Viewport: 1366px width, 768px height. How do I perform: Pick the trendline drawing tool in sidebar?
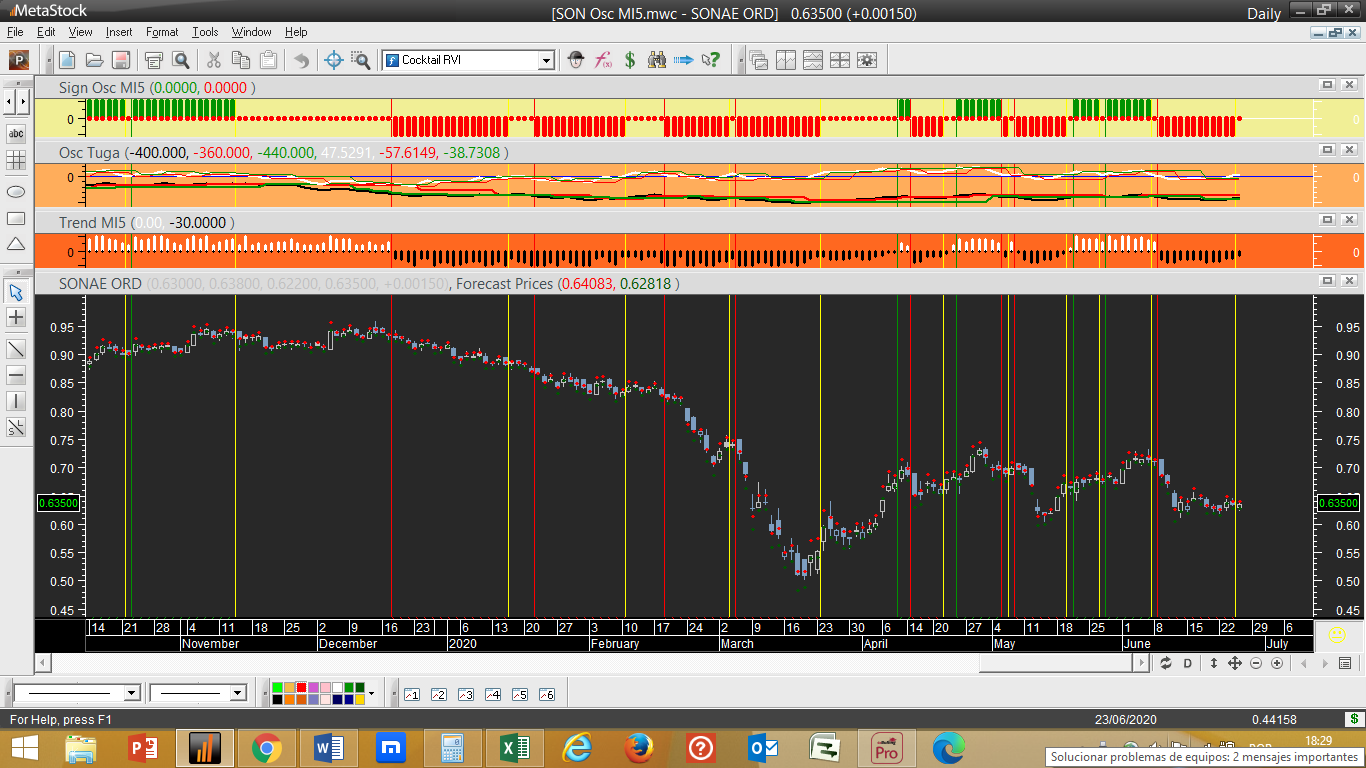16,349
